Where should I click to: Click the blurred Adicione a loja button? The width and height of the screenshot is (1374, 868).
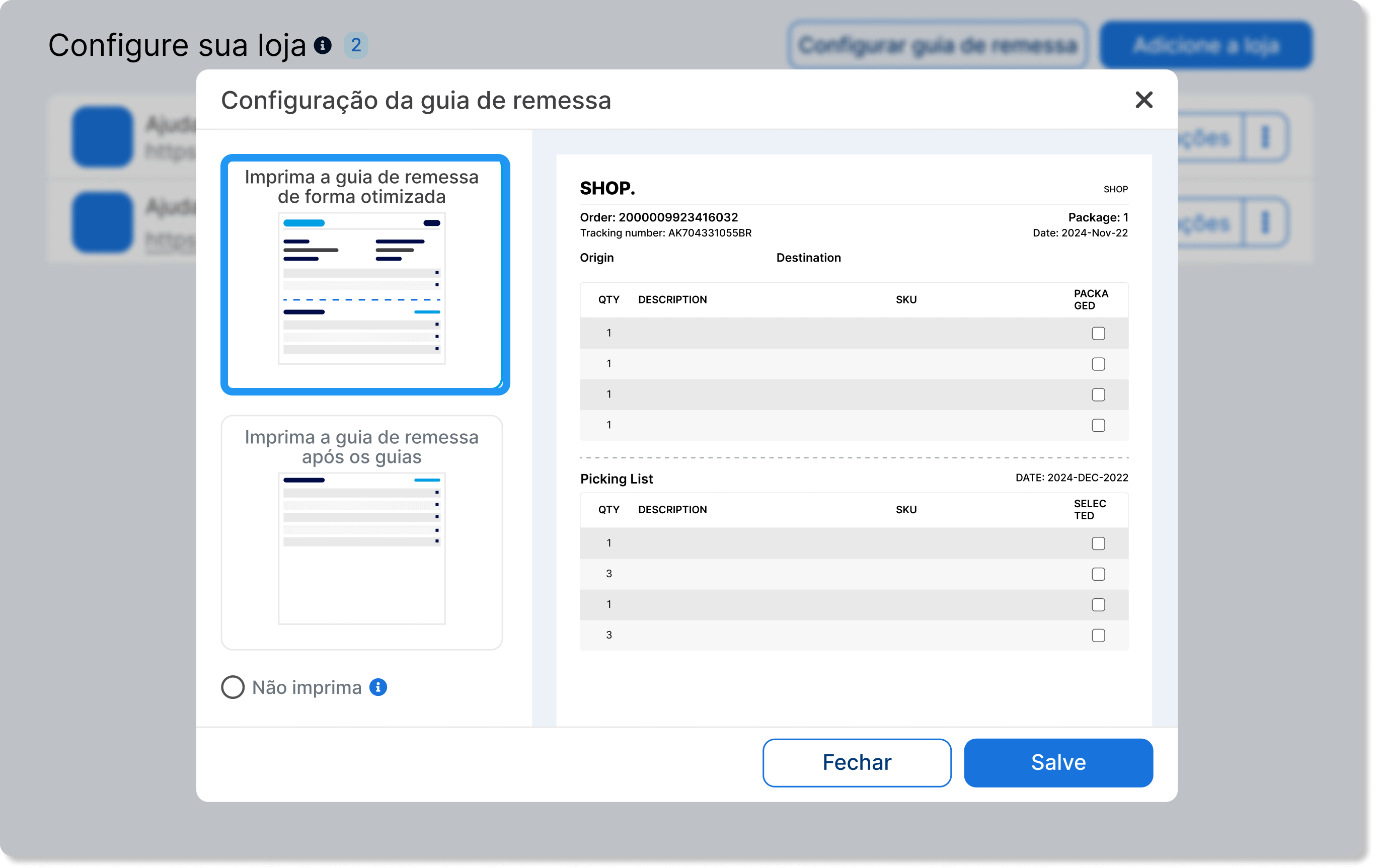tap(1206, 45)
